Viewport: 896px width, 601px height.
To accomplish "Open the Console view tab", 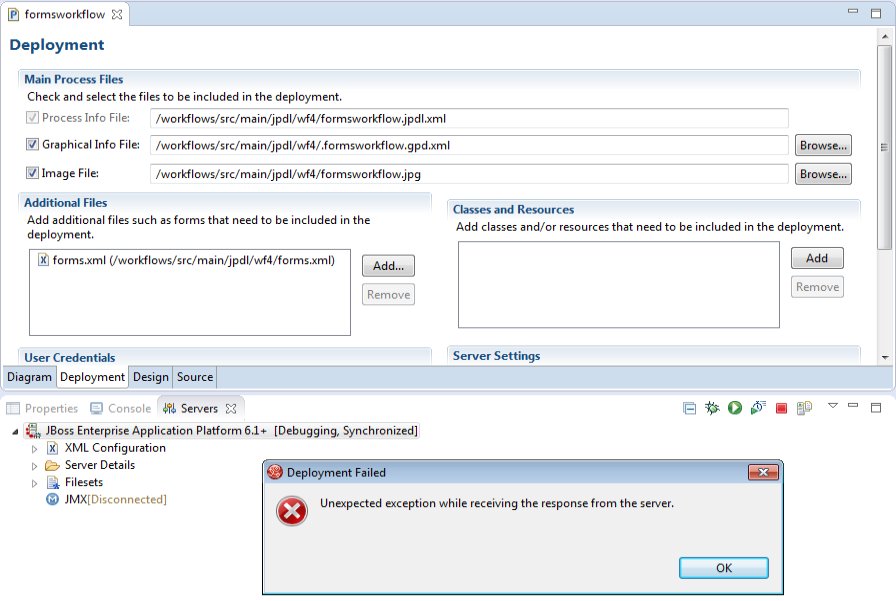I will (121, 408).
